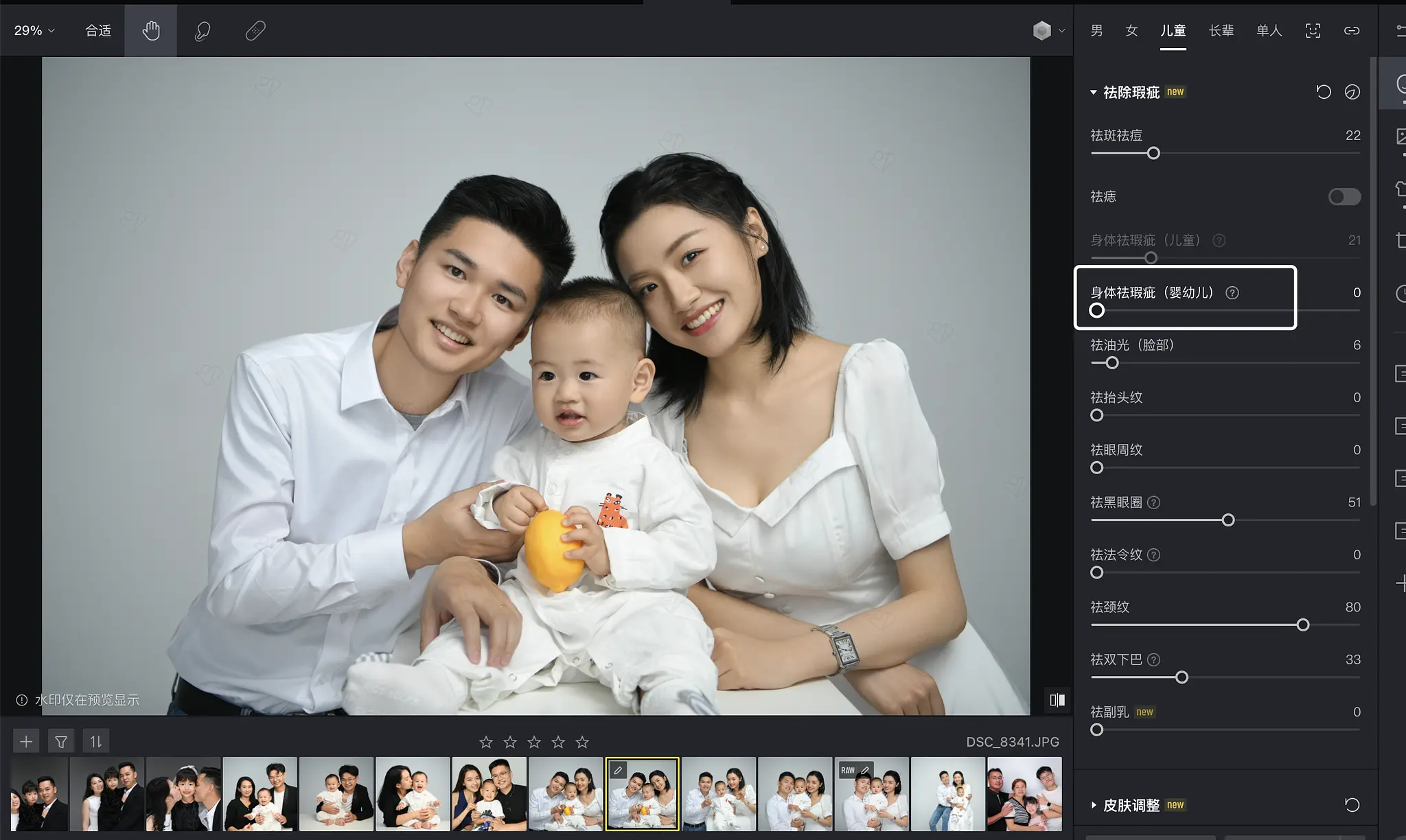The height and width of the screenshot is (840, 1406).
Task: Click the link chain icon
Action: [1351, 30]
